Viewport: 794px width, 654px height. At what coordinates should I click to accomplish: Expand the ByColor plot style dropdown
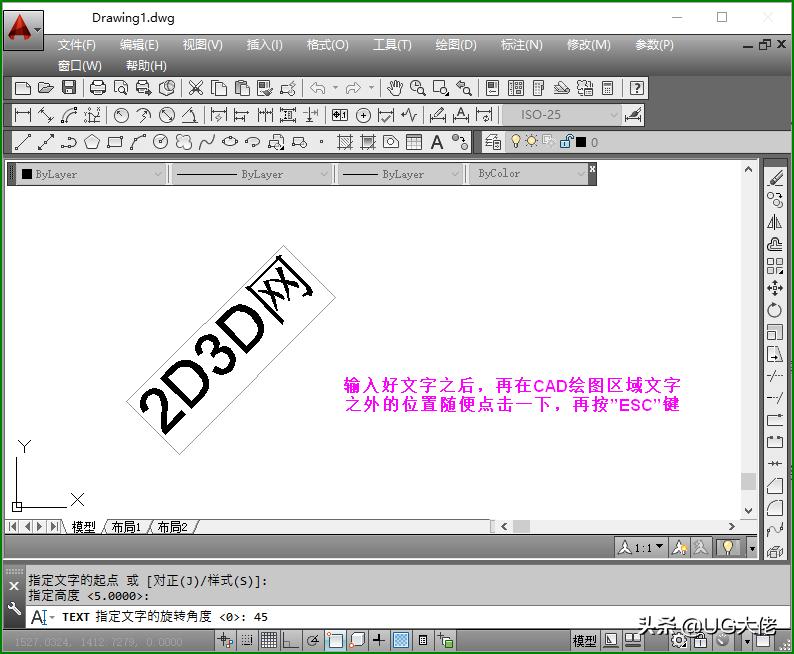pos(581,174)
